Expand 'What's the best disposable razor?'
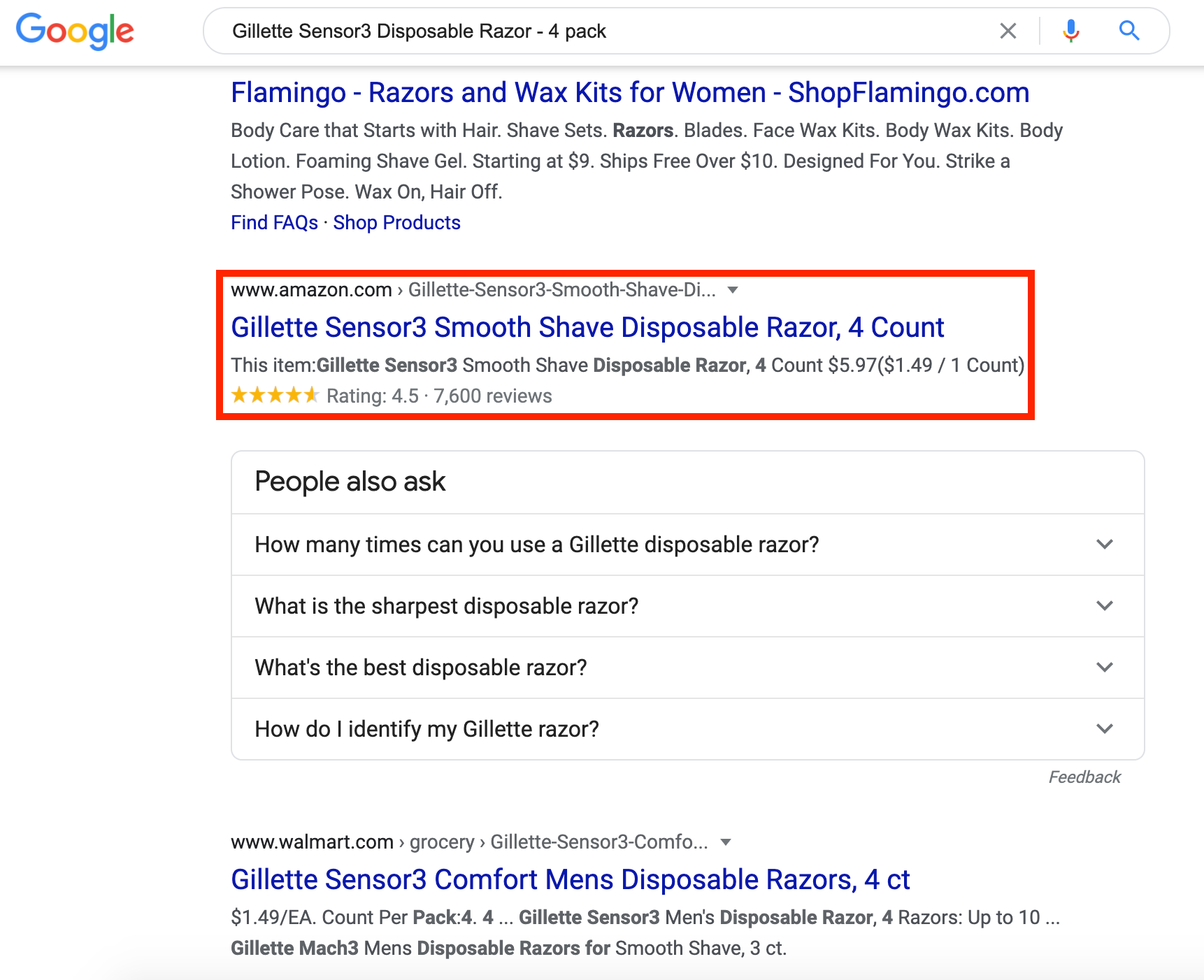This screenshot has height=980, width=1204. click(x=687, y=668)
